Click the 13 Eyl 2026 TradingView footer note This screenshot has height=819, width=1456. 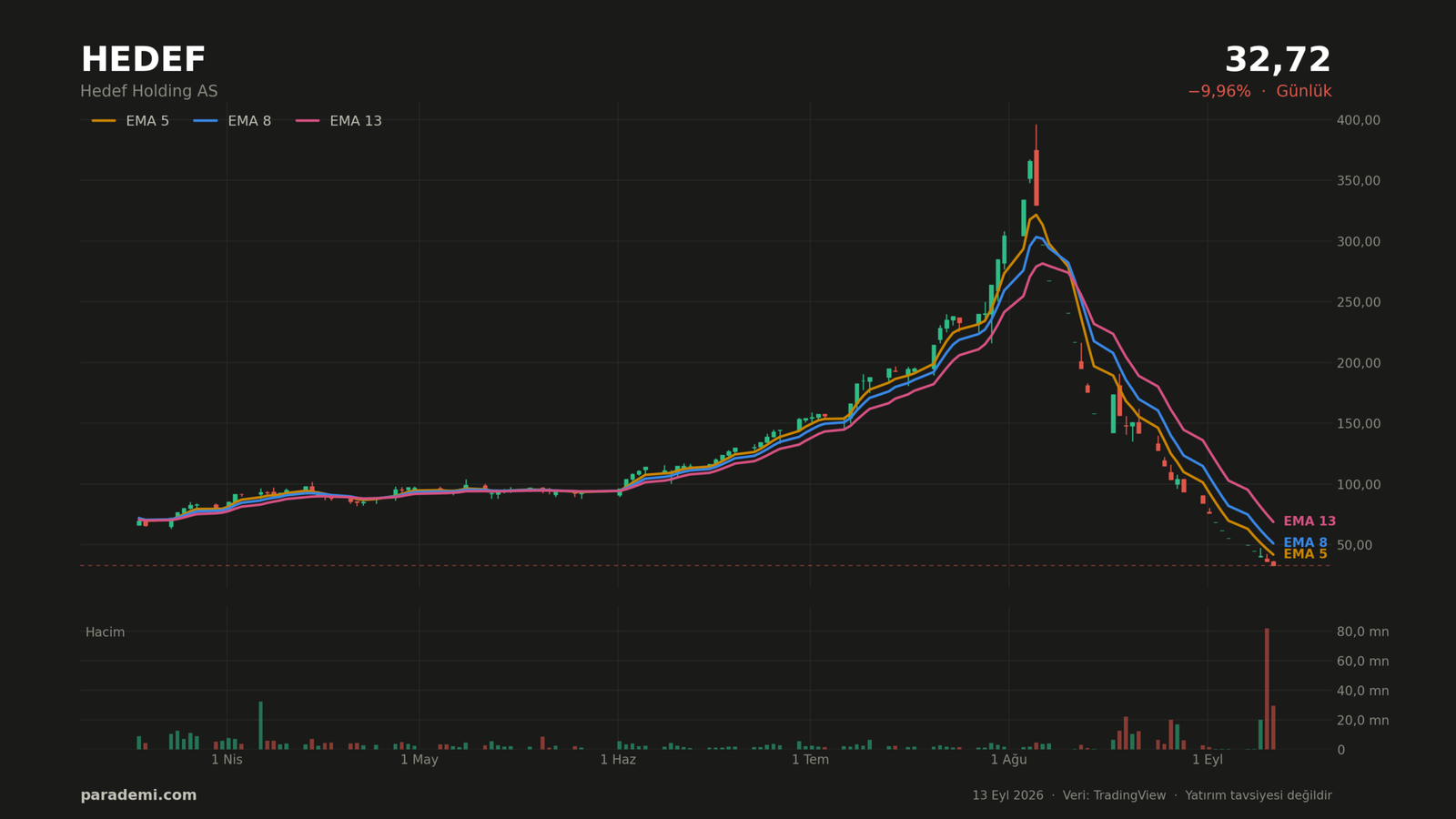1152,795
